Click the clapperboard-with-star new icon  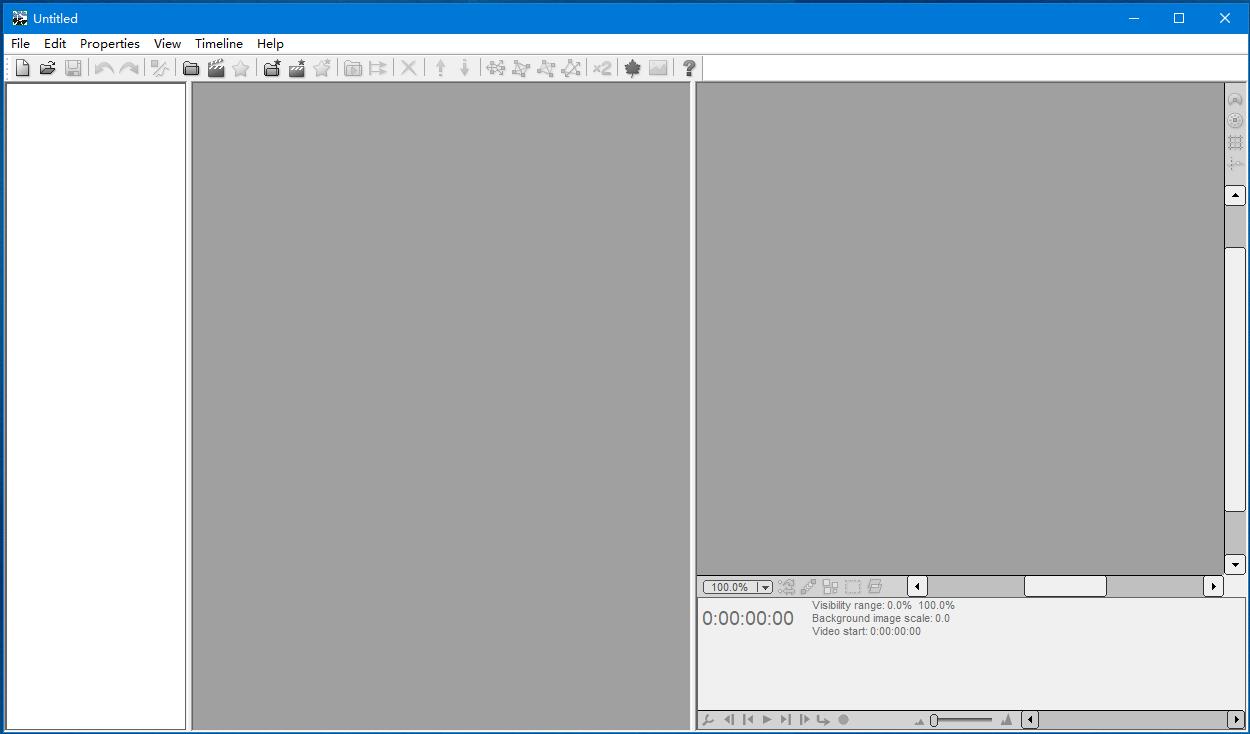pos(297,68)
